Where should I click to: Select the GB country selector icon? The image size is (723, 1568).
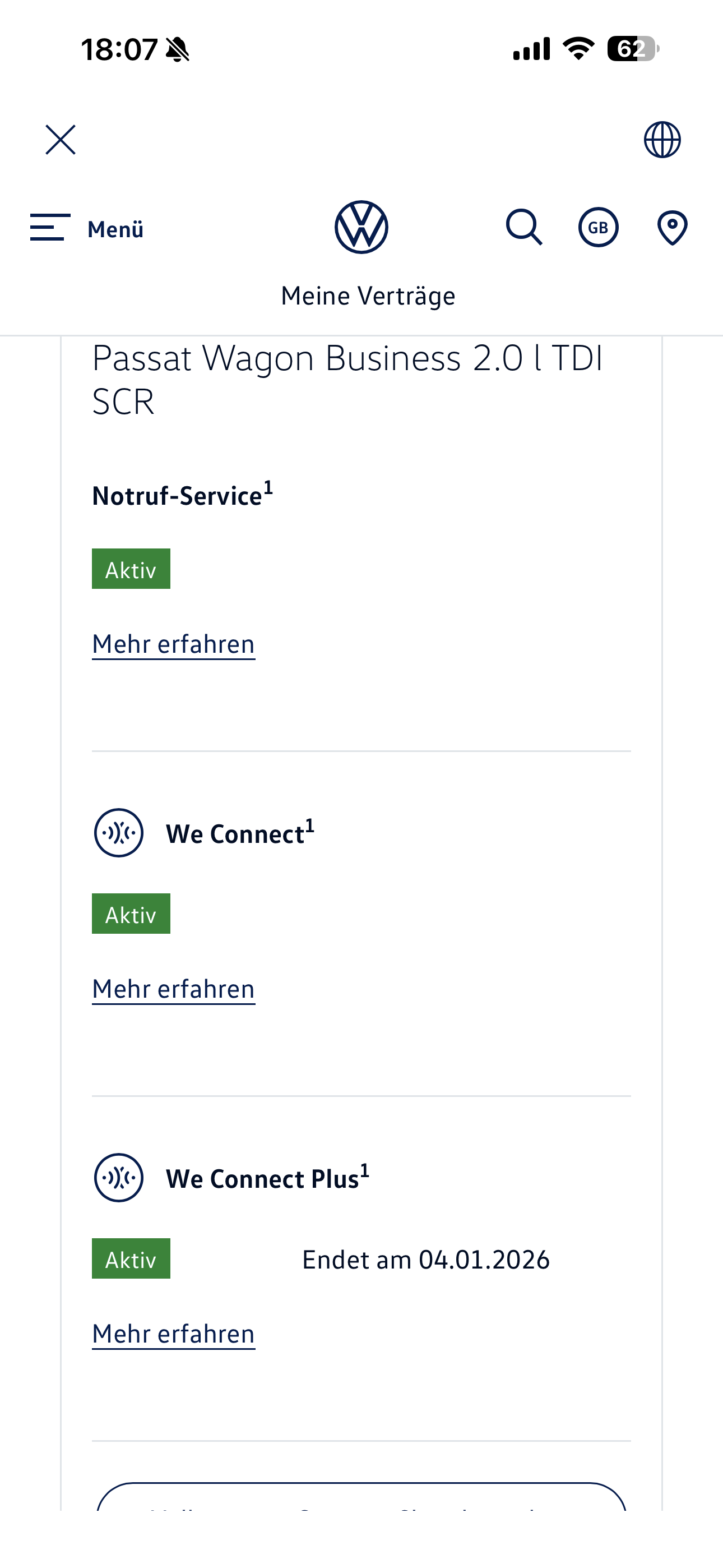point(597,227)
